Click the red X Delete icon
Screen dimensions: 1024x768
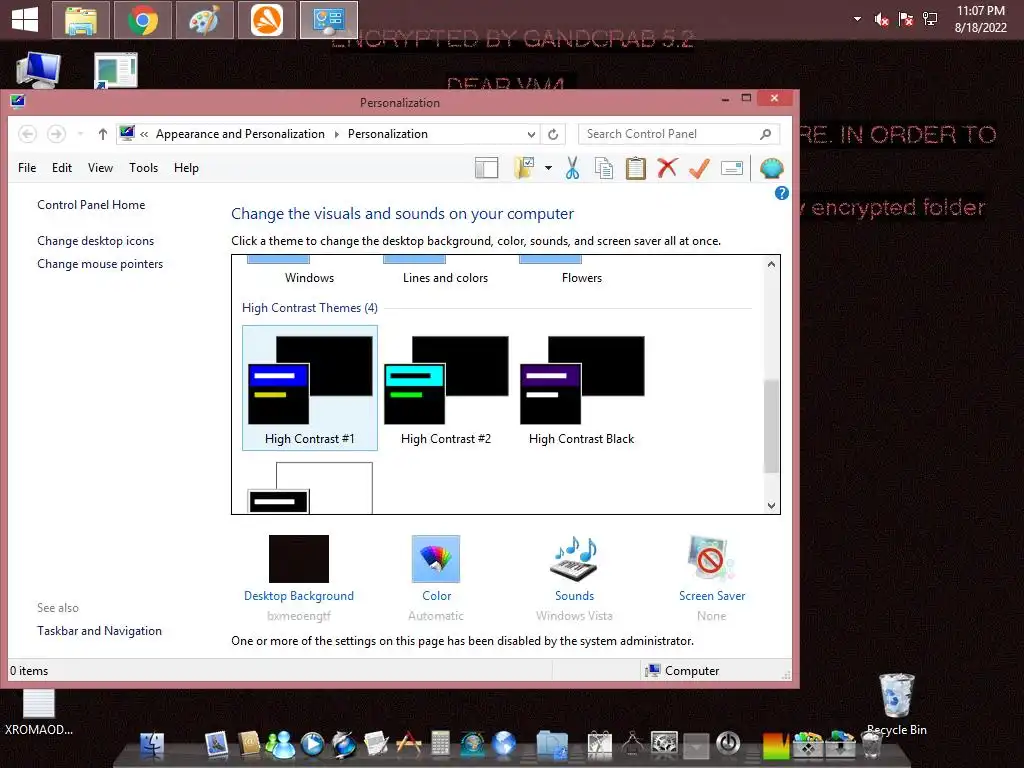pos(667,168)
